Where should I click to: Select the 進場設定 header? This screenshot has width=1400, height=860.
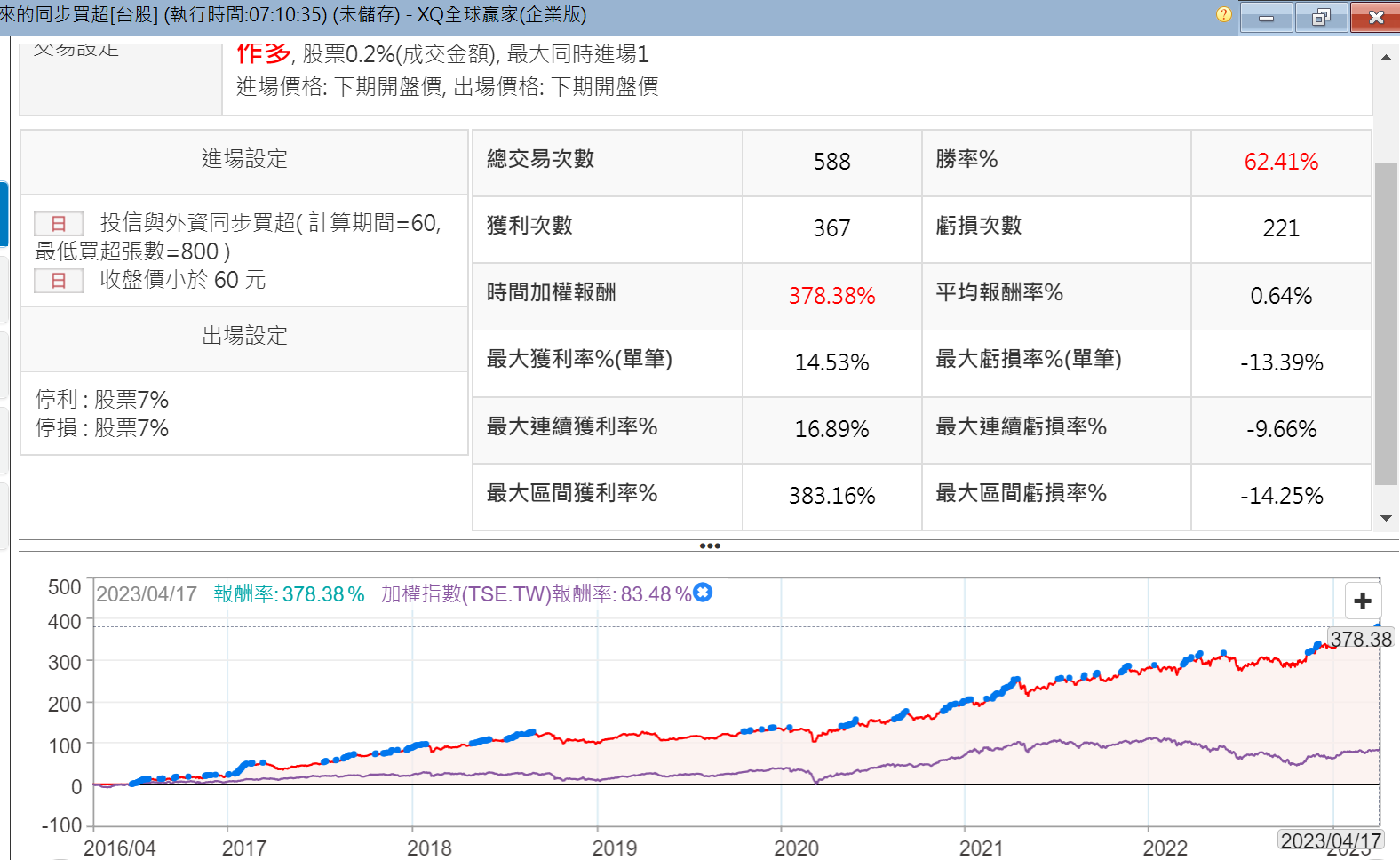click(244, 159)
